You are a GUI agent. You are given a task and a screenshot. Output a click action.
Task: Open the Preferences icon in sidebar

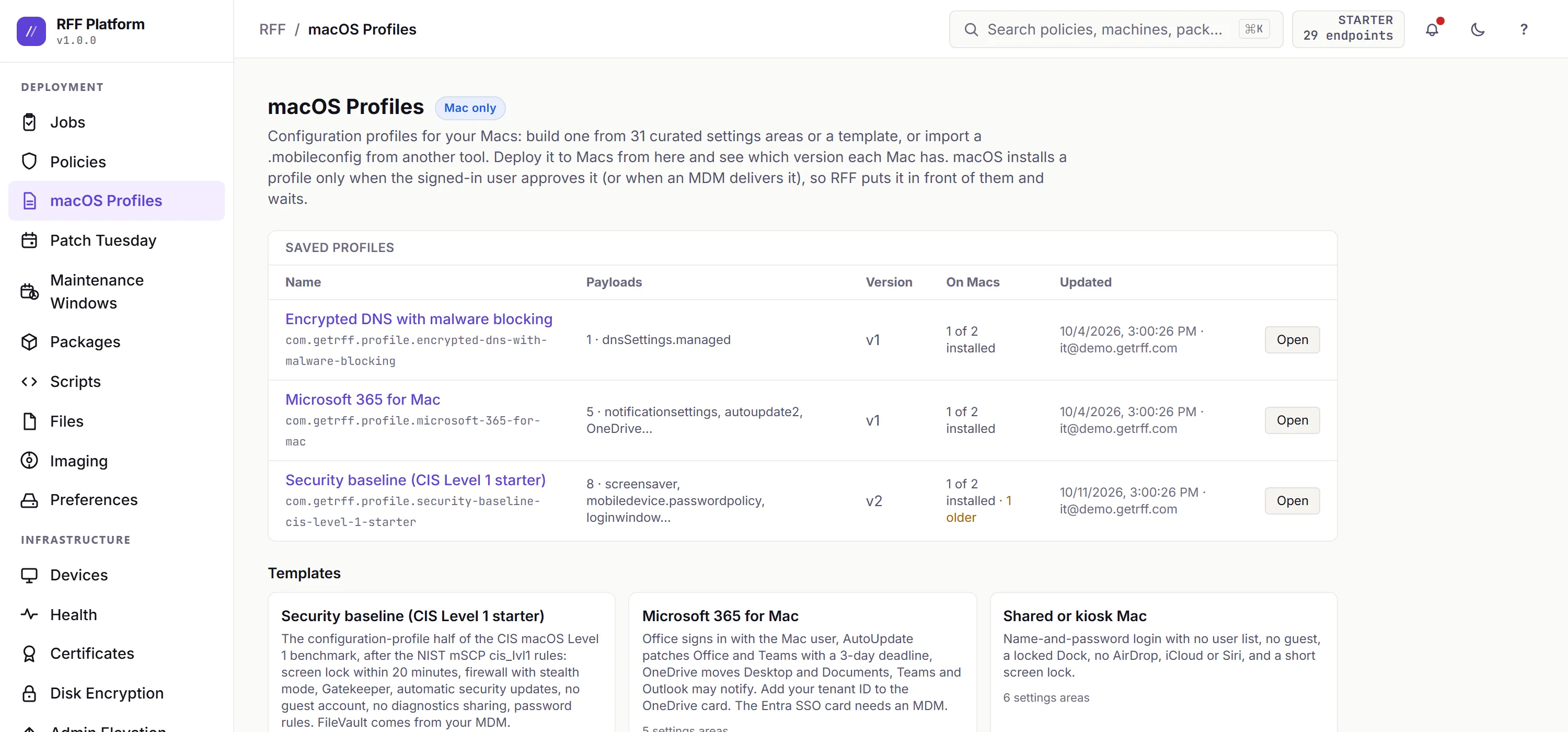point(29,500)
